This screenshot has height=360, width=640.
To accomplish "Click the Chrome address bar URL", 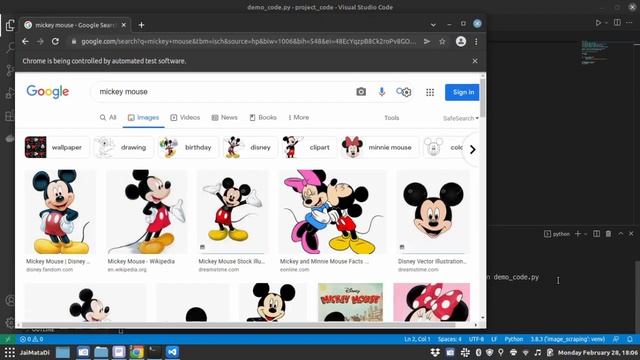I will [248, 42].
